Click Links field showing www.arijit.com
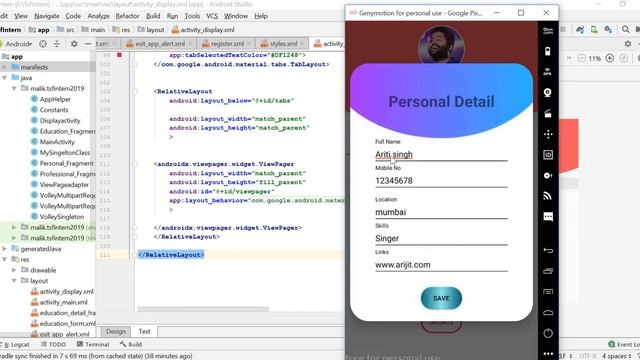Viewport: 640px width, 360px height. (x=441, y=265)
